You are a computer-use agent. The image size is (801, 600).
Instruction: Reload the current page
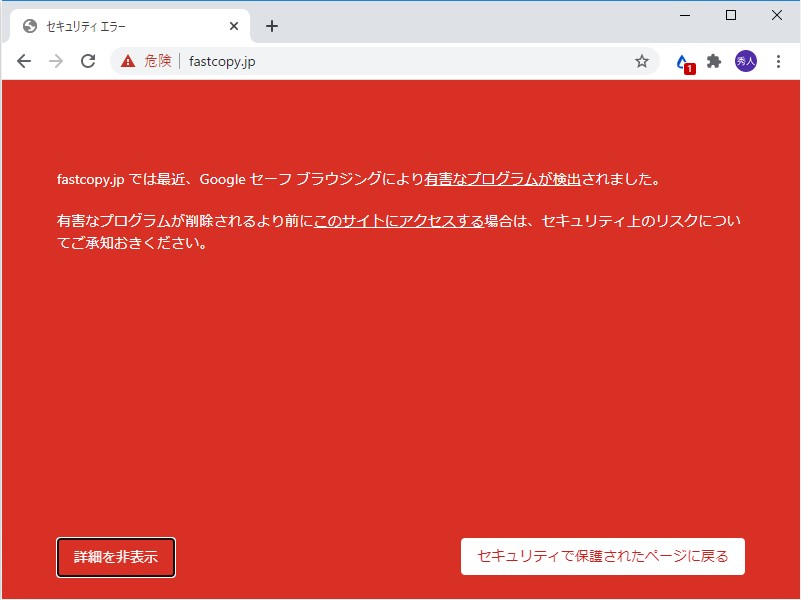click(x=89, y=60)
